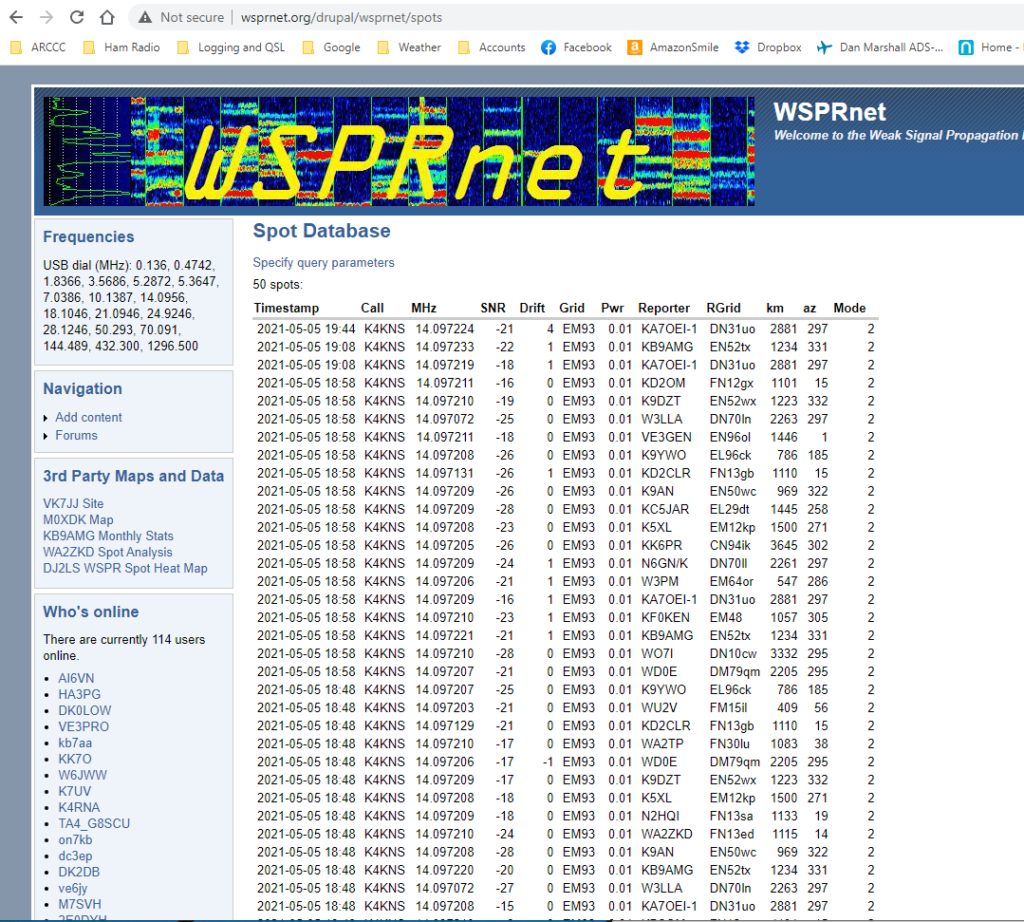Open user AI6VN in Who's online list

(75, 678)
